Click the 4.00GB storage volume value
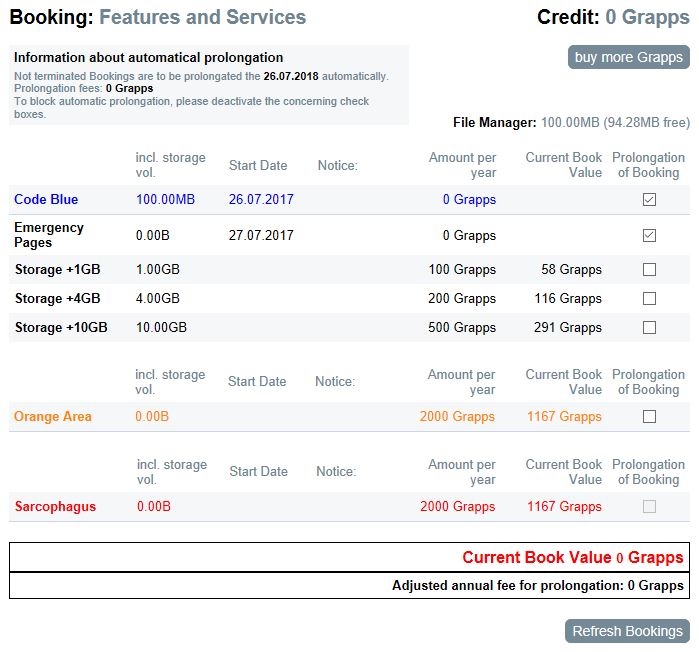This screenshot has height=652, width=699. click(158, 299)
